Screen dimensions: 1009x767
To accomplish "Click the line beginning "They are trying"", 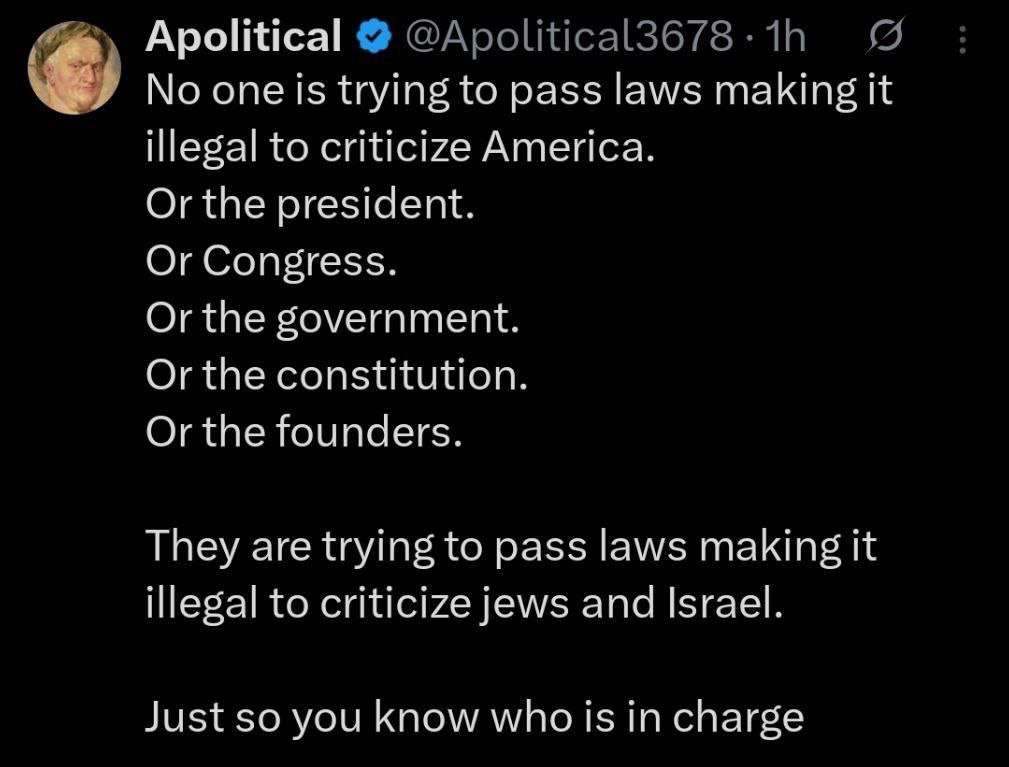I will pos(511,547).
